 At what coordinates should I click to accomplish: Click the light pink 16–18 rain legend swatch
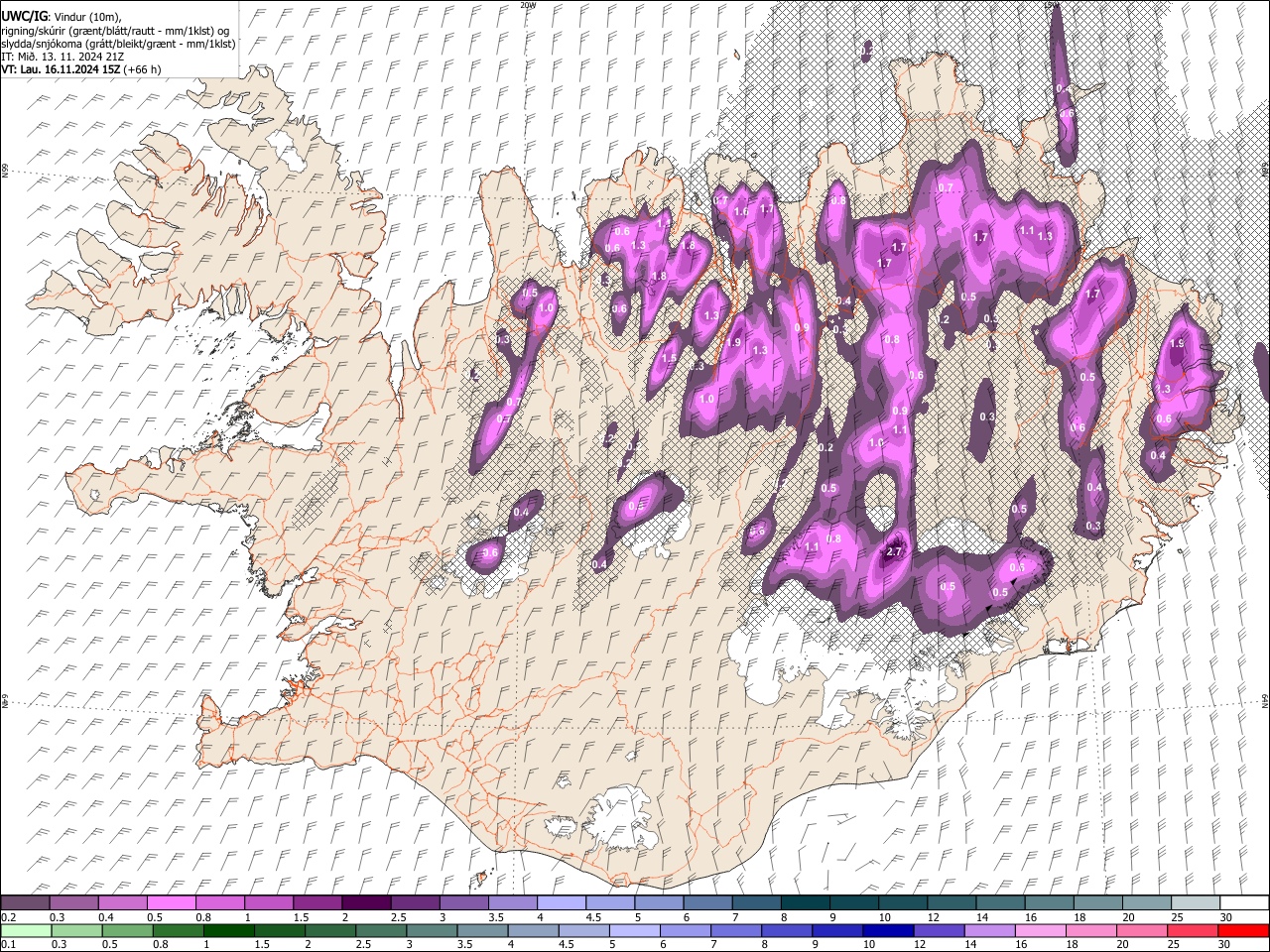coord(1039,930)
